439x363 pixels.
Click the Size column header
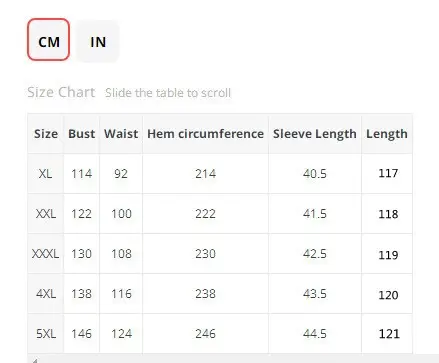click(46, 134)
